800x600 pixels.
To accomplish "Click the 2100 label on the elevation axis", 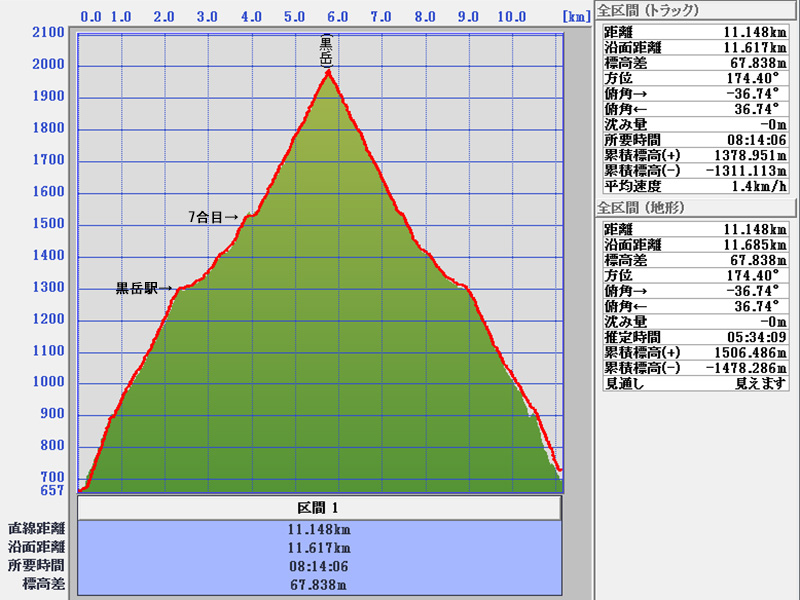I will (x=48, y=33).
